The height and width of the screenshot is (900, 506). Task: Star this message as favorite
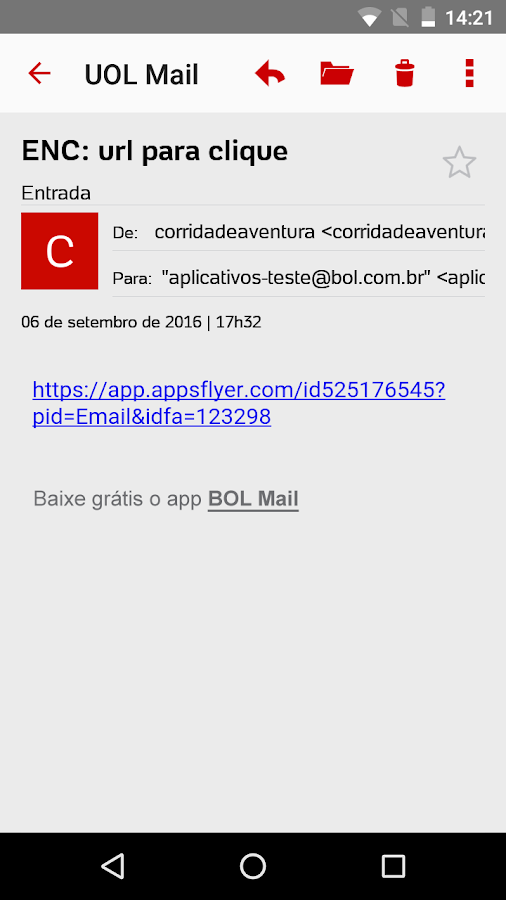point(460,162)
